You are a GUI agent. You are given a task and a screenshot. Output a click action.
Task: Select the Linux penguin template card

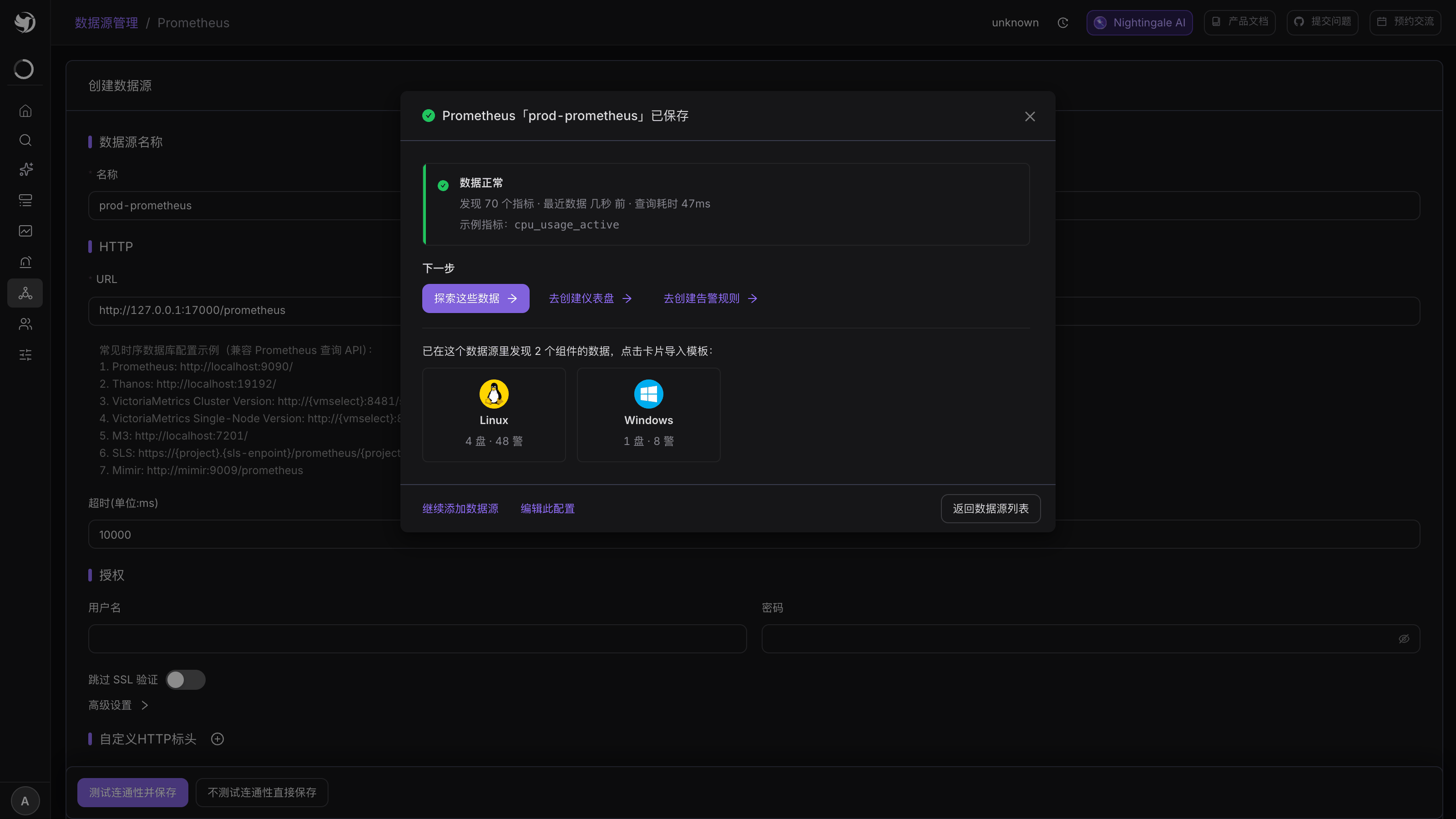click(x=494, y=415)
